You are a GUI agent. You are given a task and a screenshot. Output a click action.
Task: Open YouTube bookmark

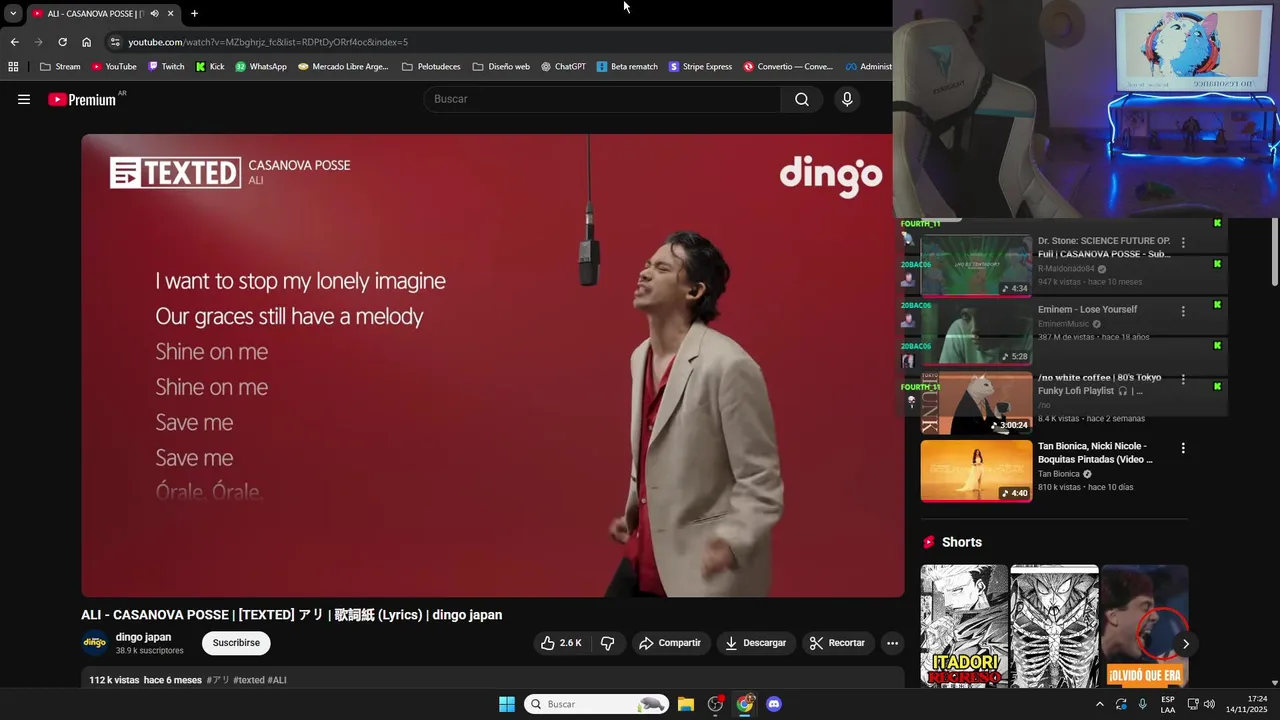(114, 67)
